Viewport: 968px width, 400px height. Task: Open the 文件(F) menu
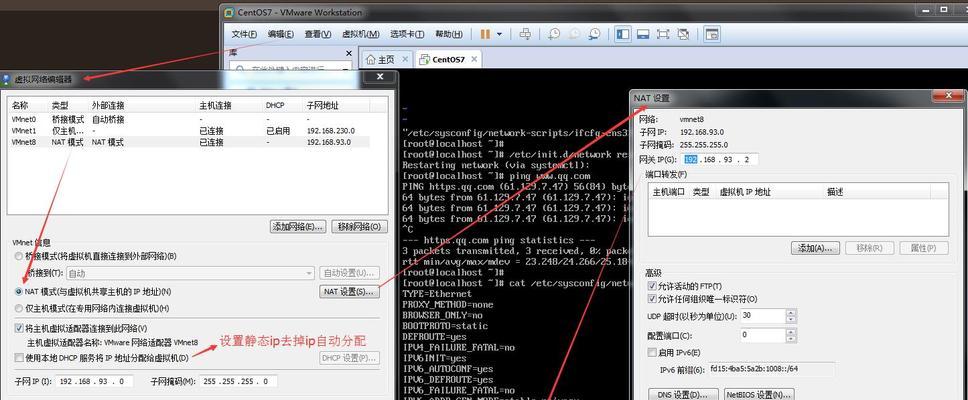244,34
